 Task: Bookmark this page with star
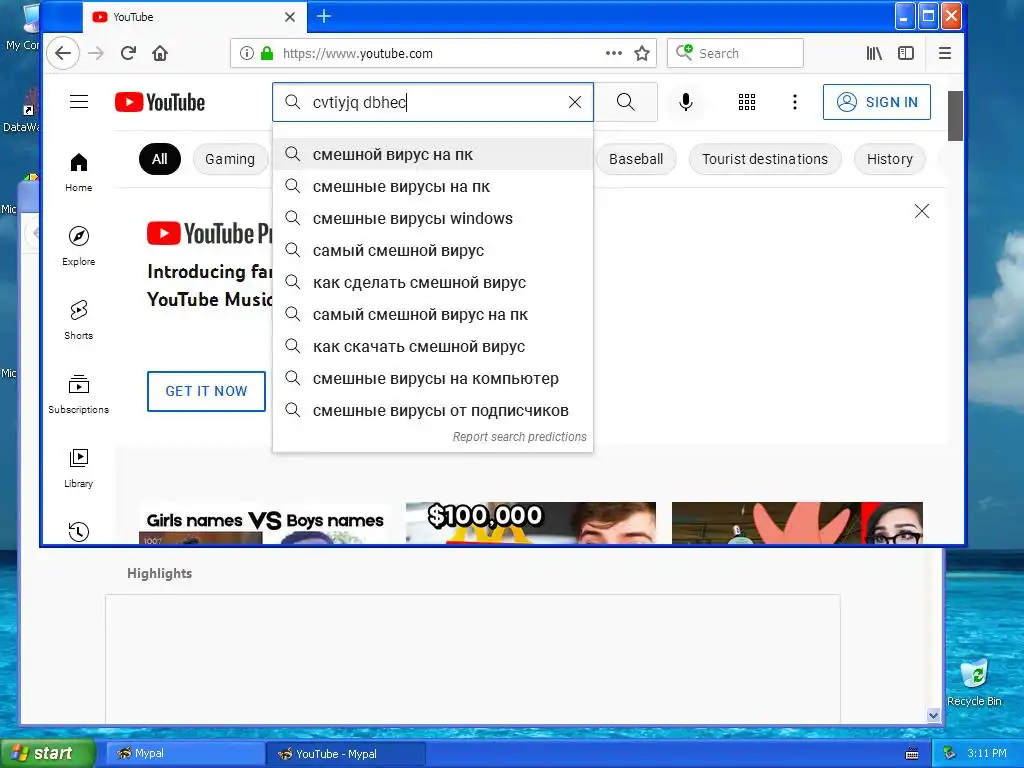pos(642,54)
